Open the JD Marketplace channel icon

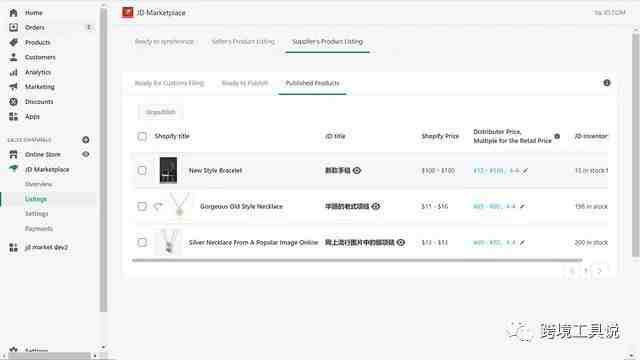tap(13, 169)
